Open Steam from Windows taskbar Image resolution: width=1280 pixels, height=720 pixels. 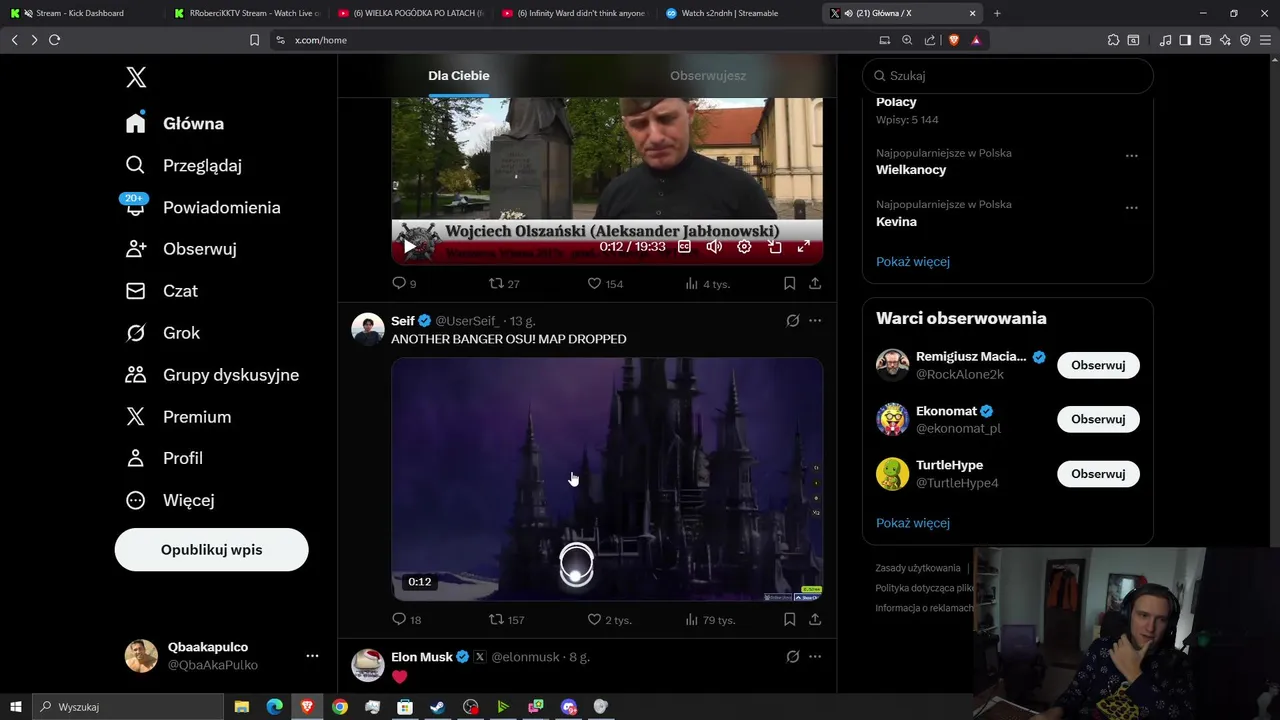pos(438,707)
